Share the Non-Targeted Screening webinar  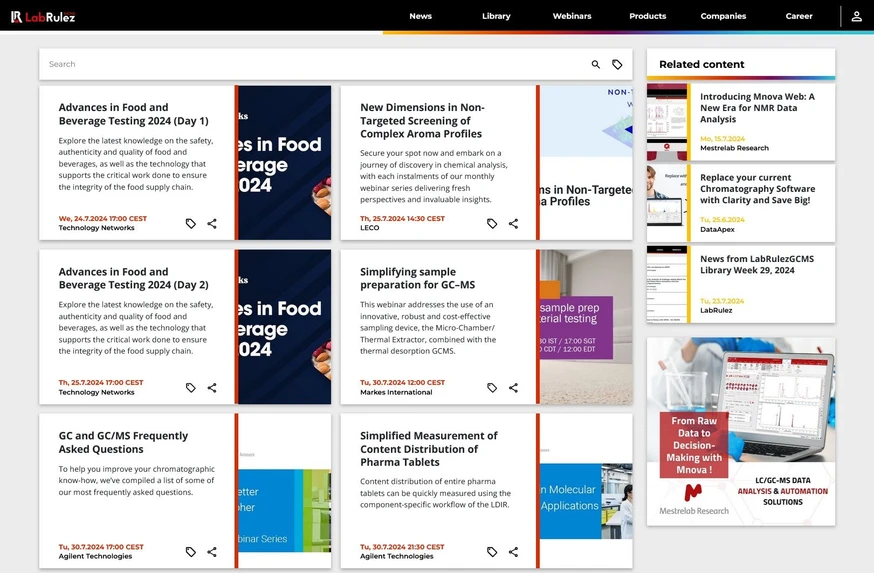513,224
